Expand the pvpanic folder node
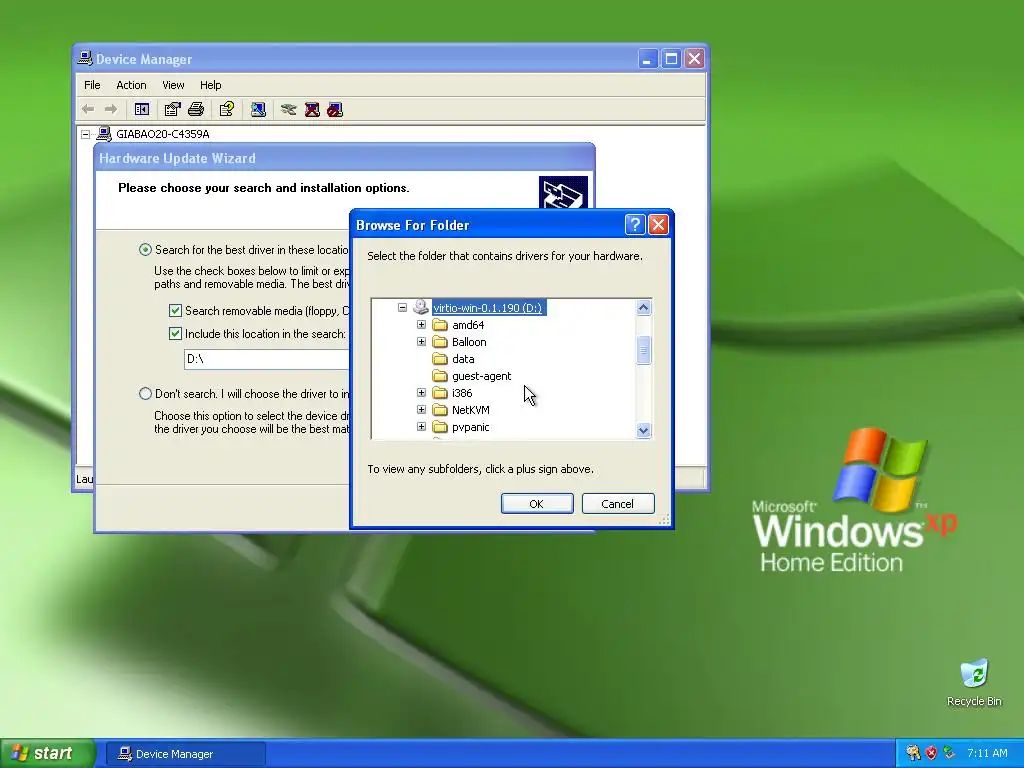Screen dimensions: 1024x768 (x=421, y=426)
